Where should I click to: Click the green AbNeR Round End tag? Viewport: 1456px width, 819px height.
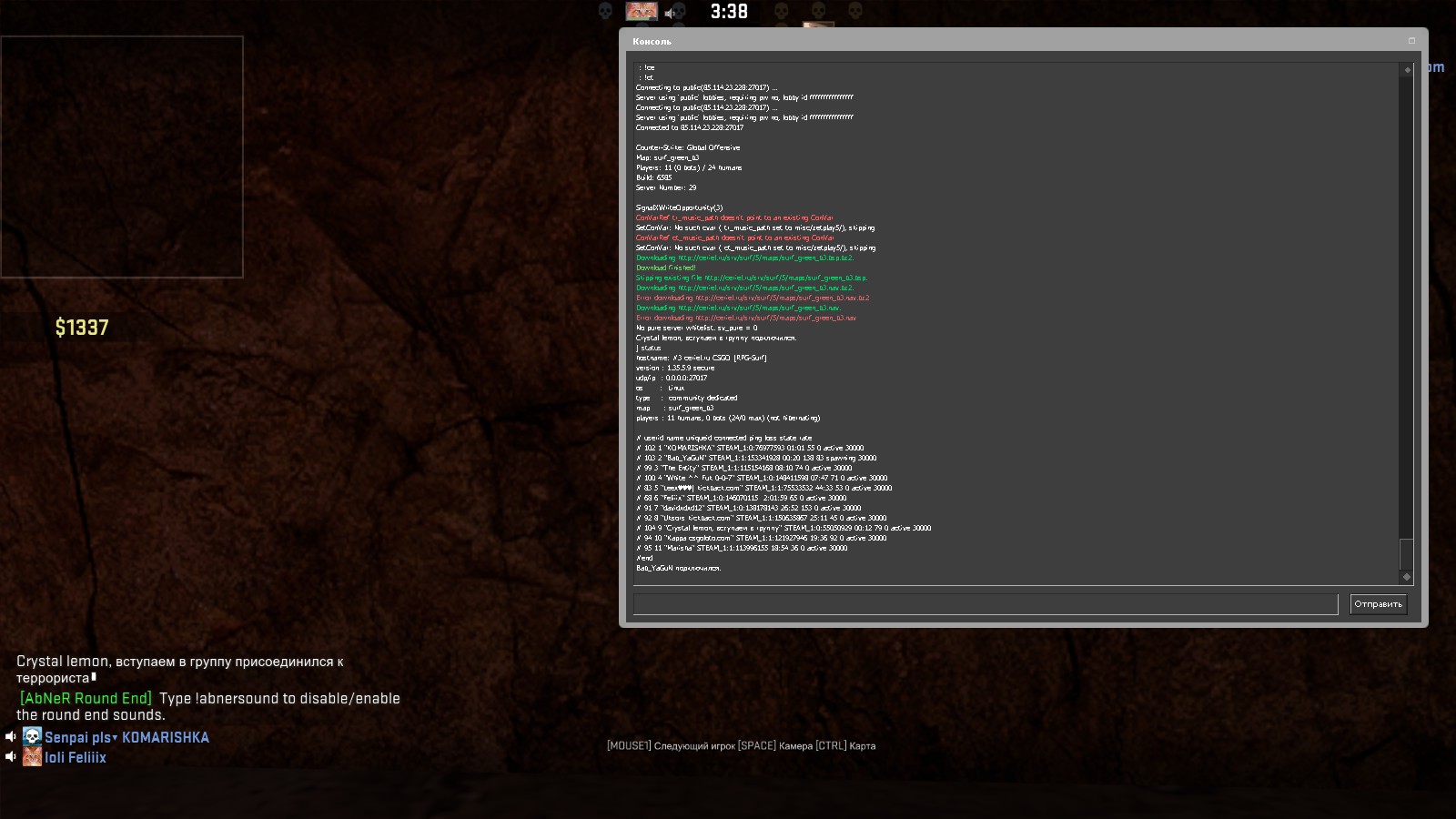tap(86, 699)
